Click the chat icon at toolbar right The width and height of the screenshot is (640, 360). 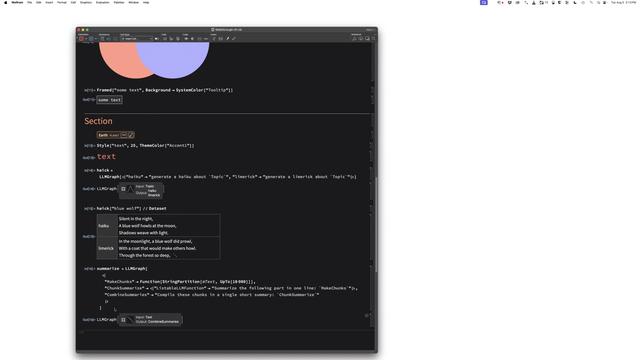367,39
